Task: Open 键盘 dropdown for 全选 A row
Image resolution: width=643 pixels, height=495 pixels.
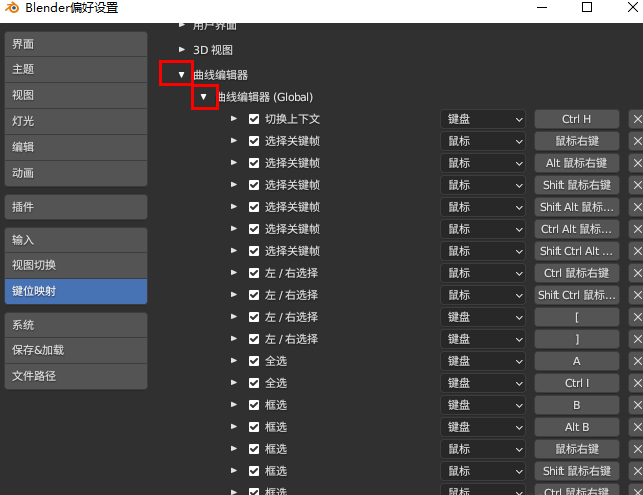Action: [483, 361]
